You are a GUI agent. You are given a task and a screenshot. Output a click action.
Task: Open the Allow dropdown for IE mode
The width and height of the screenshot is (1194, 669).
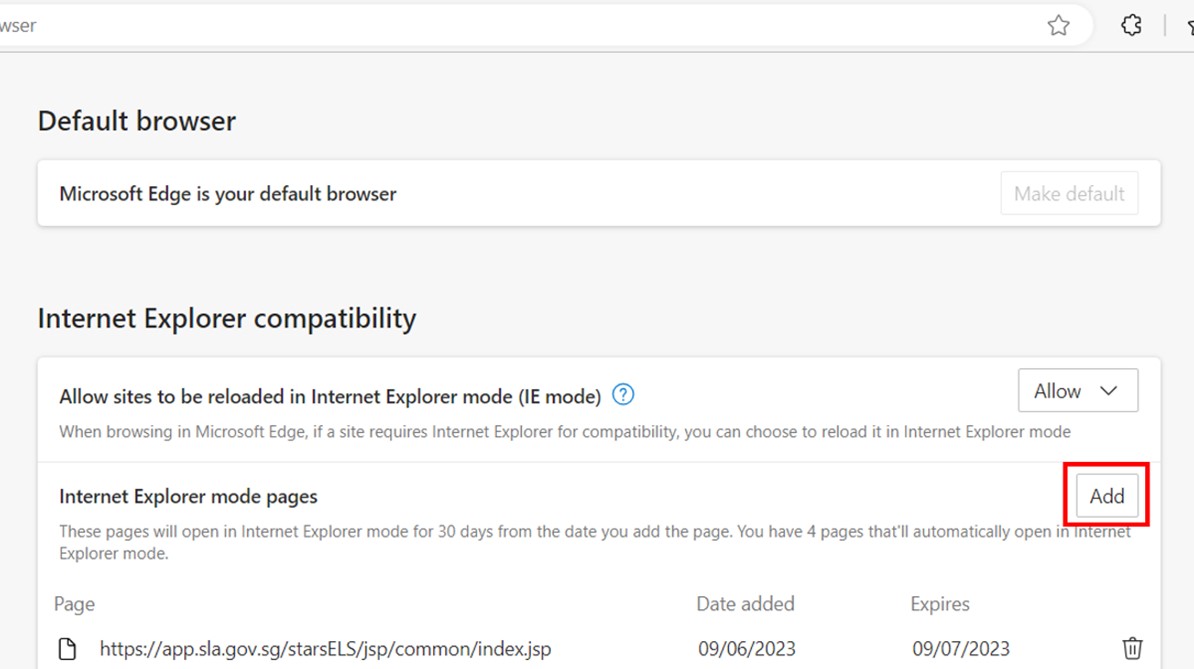(x=1077, y=390)
